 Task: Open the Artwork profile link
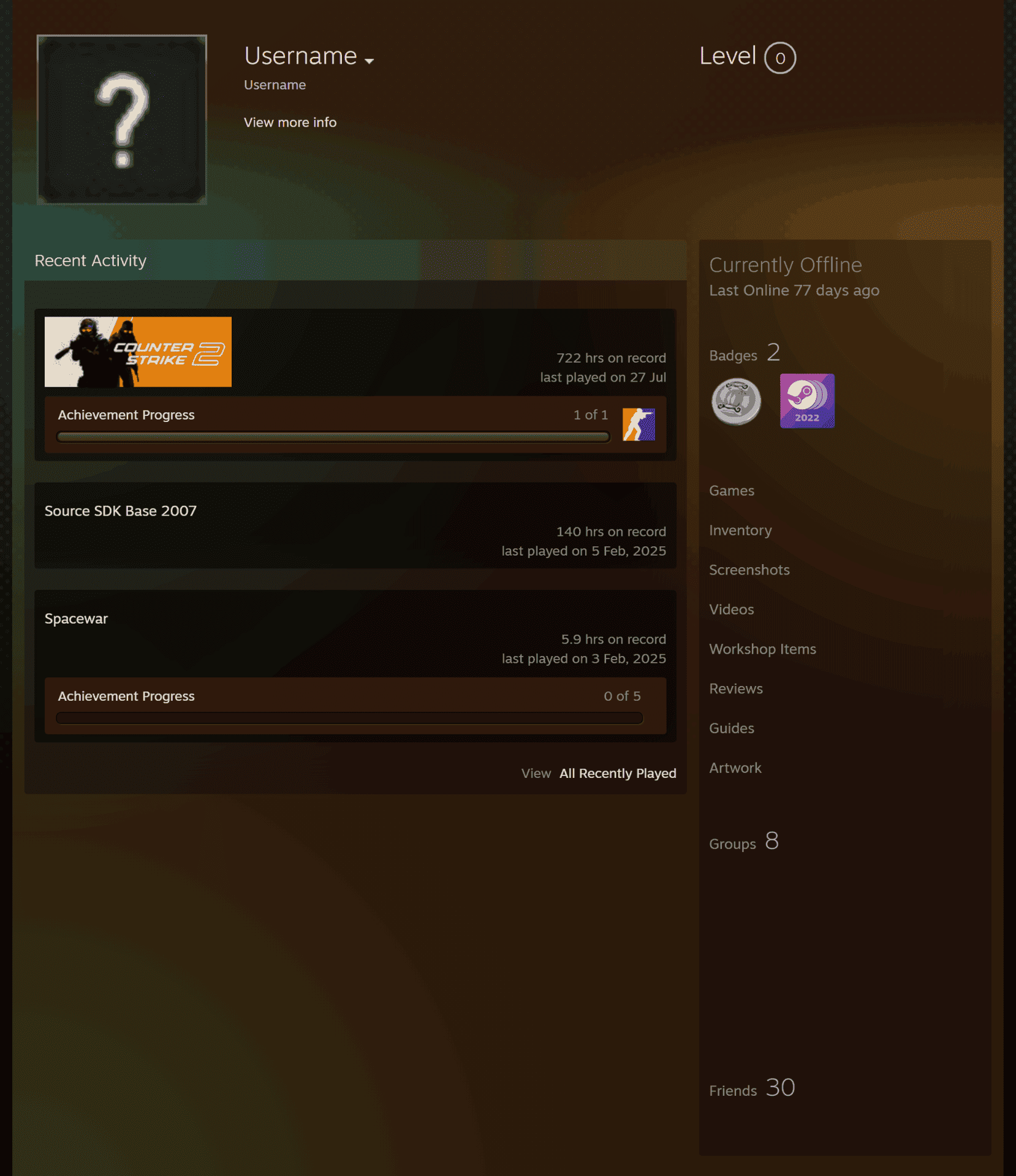click(x=735, y=768)
